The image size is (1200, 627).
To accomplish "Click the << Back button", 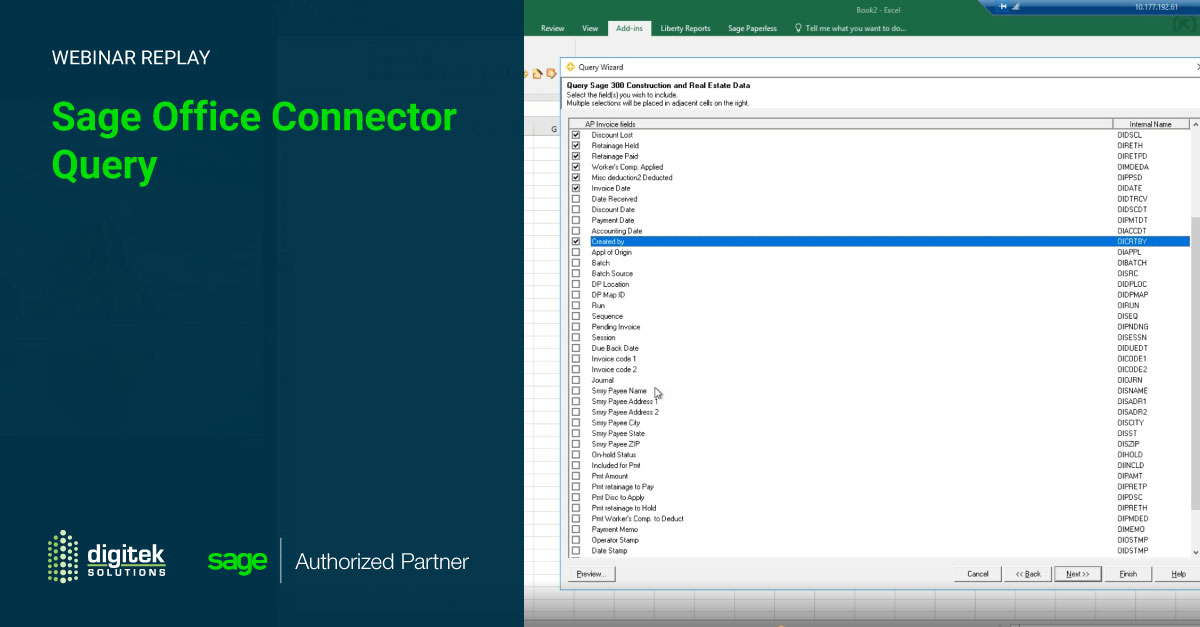I will pos(1028,574).
